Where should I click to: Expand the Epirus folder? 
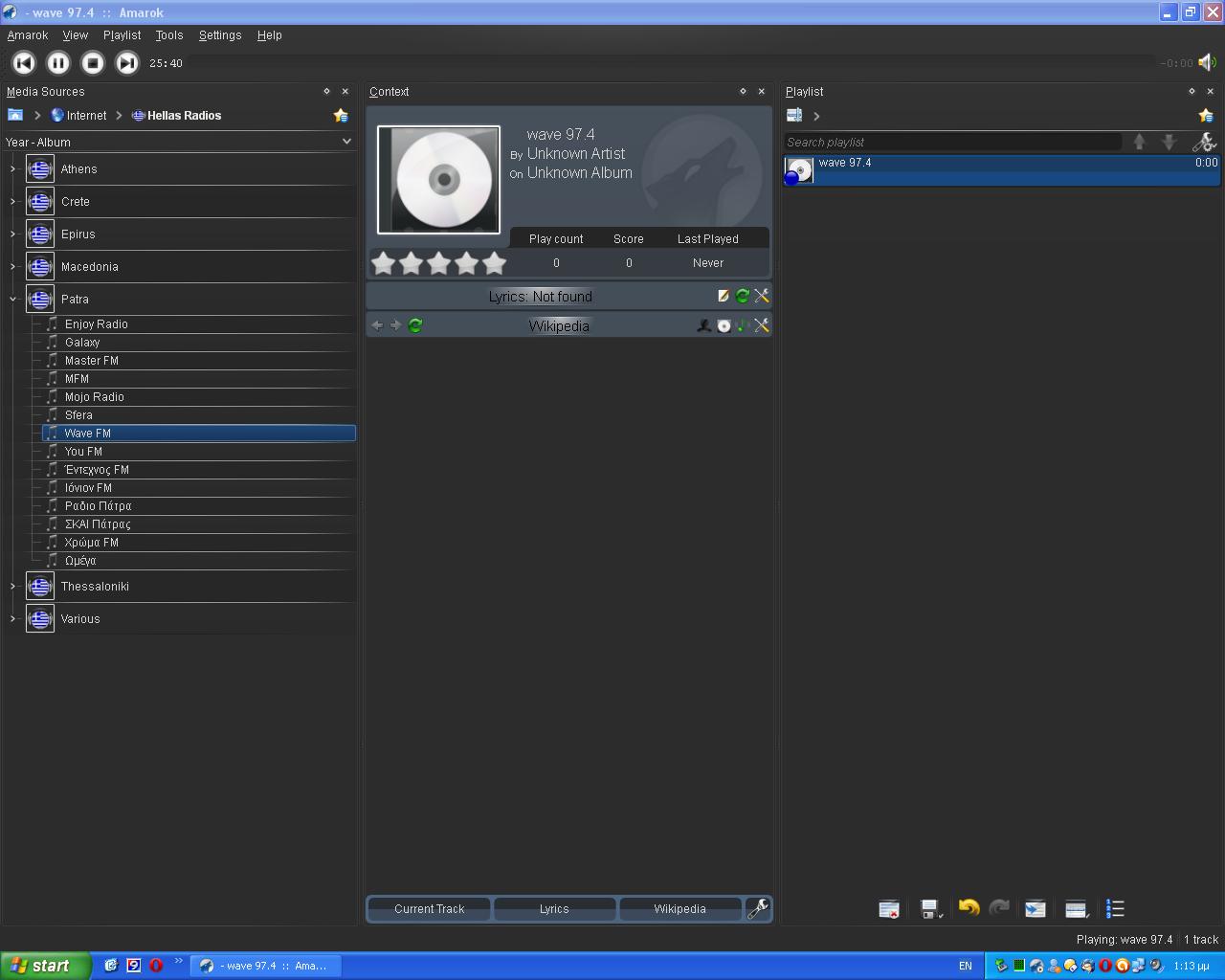(x=12, y=234)
